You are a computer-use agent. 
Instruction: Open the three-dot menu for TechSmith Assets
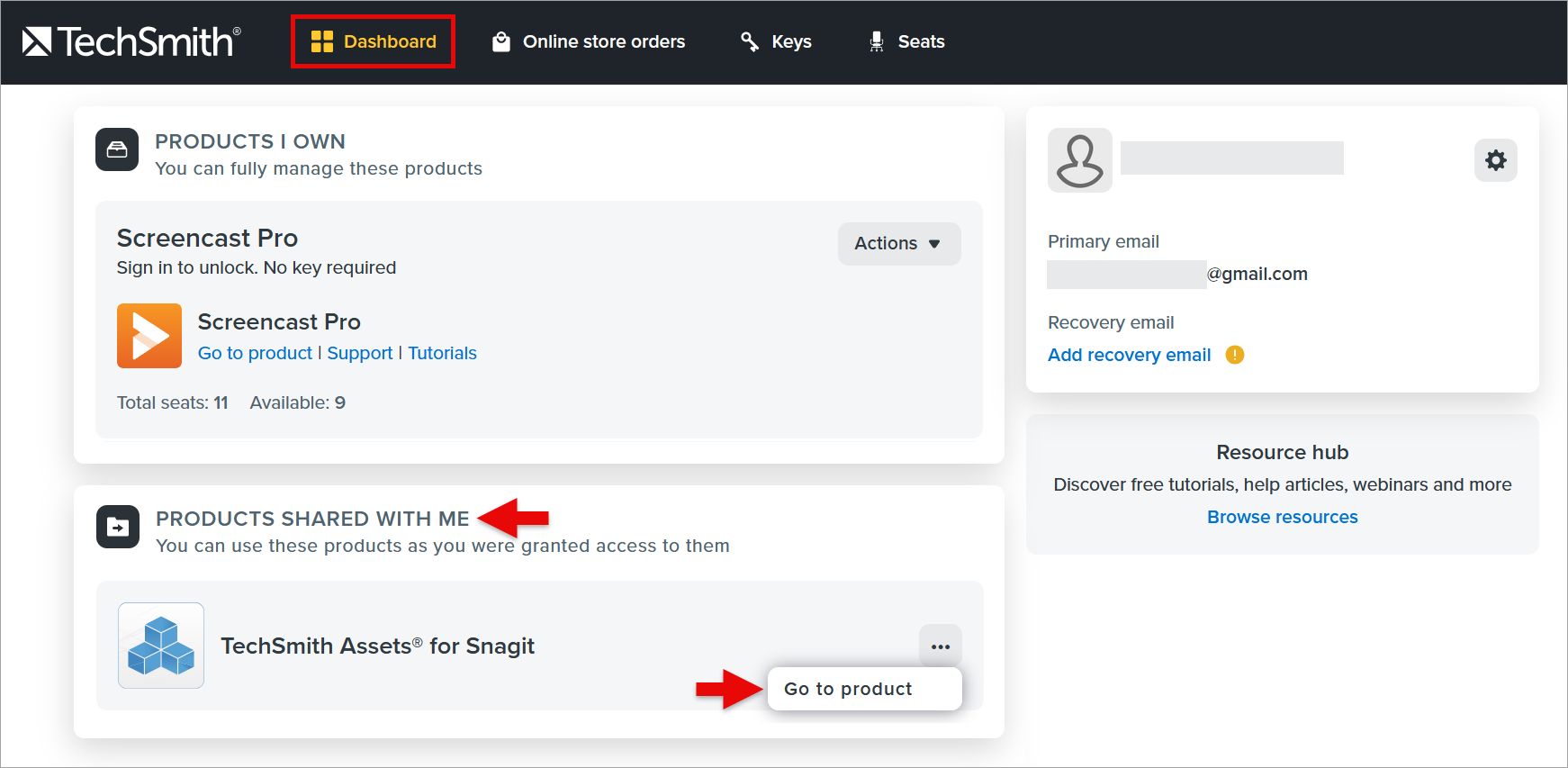[x=941, y=646]
